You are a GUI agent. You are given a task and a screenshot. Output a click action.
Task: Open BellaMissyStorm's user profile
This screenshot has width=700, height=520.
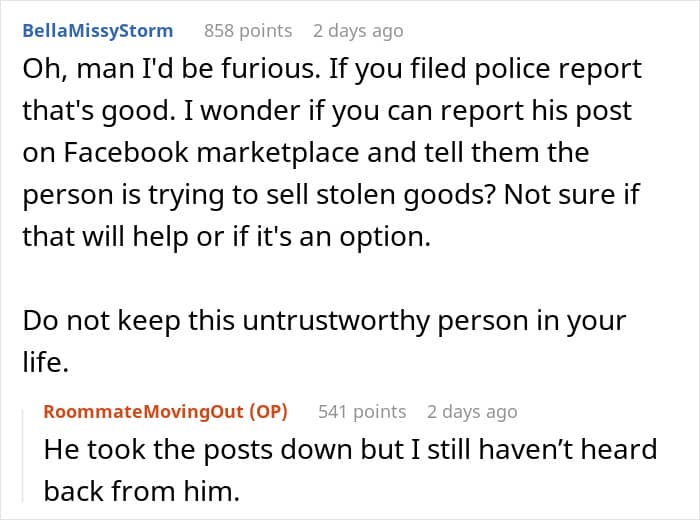pos(97,31)
